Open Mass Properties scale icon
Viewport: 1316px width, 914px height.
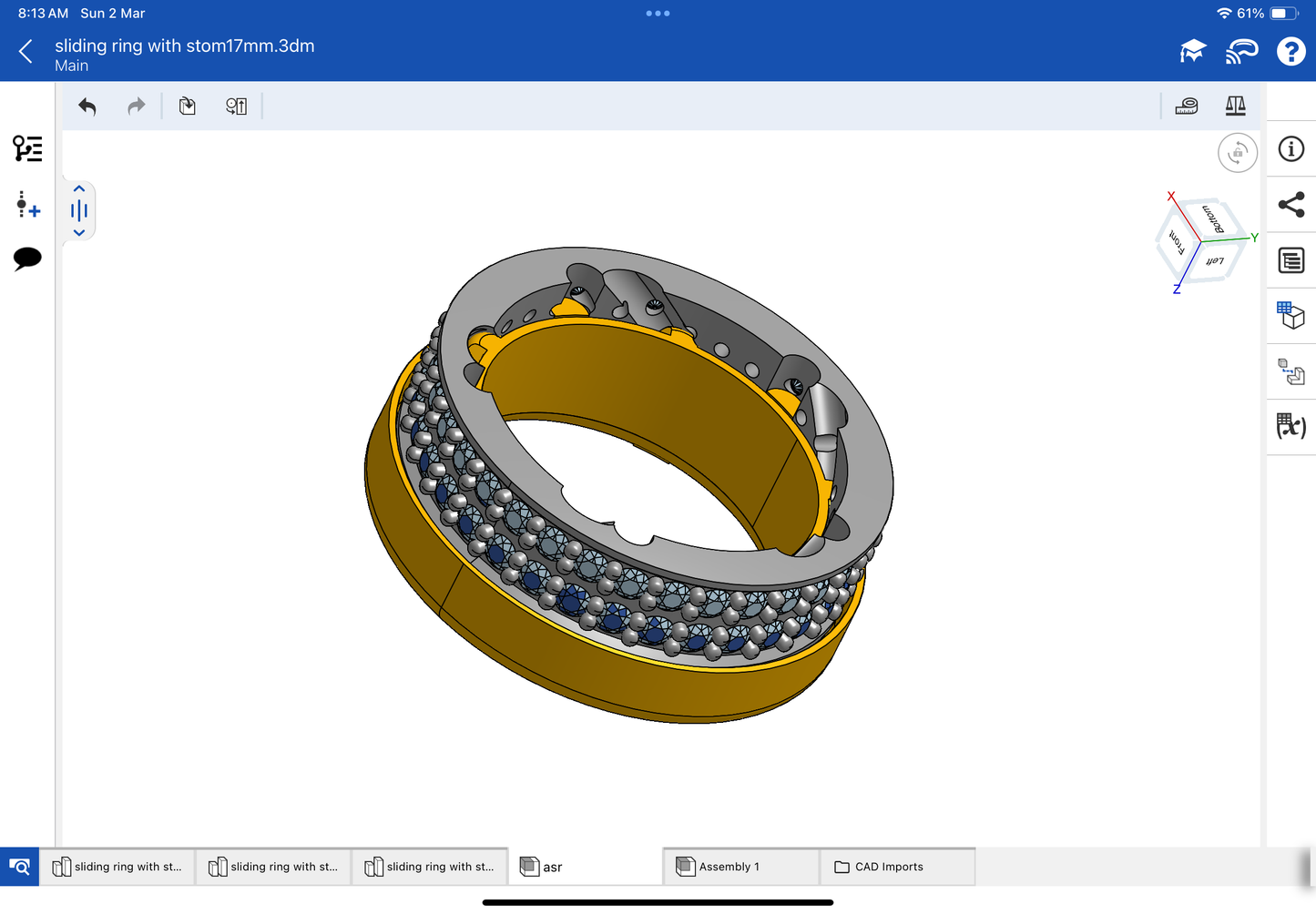pos(1235,107)
